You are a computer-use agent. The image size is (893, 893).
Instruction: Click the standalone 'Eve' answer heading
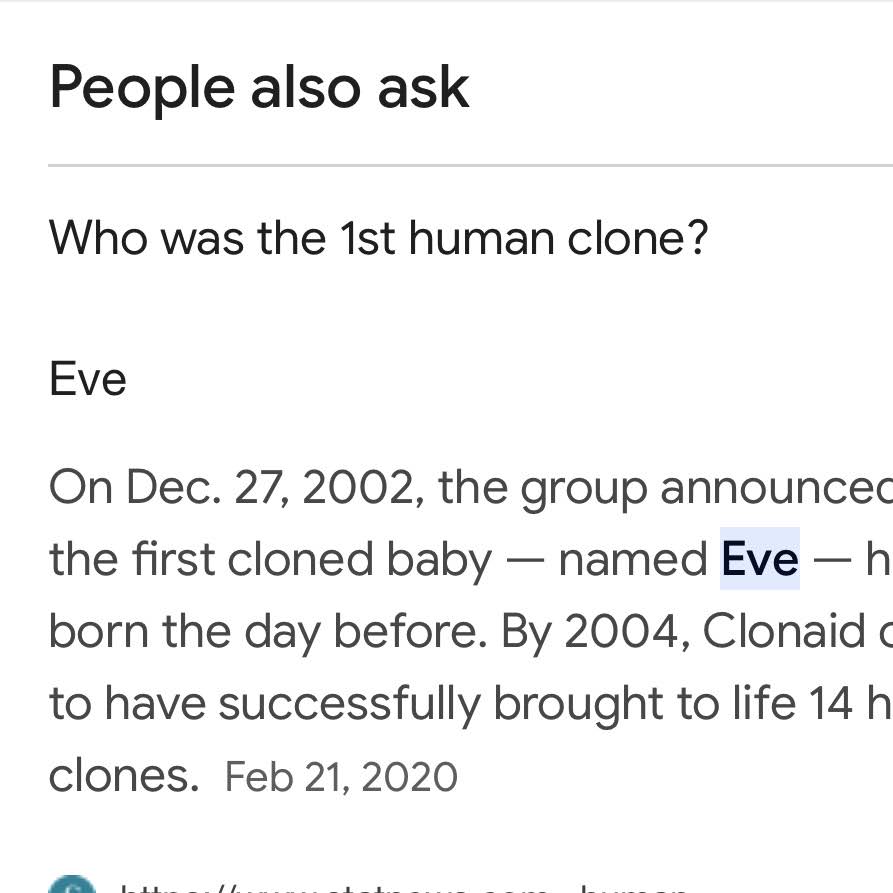coord(88,380)
